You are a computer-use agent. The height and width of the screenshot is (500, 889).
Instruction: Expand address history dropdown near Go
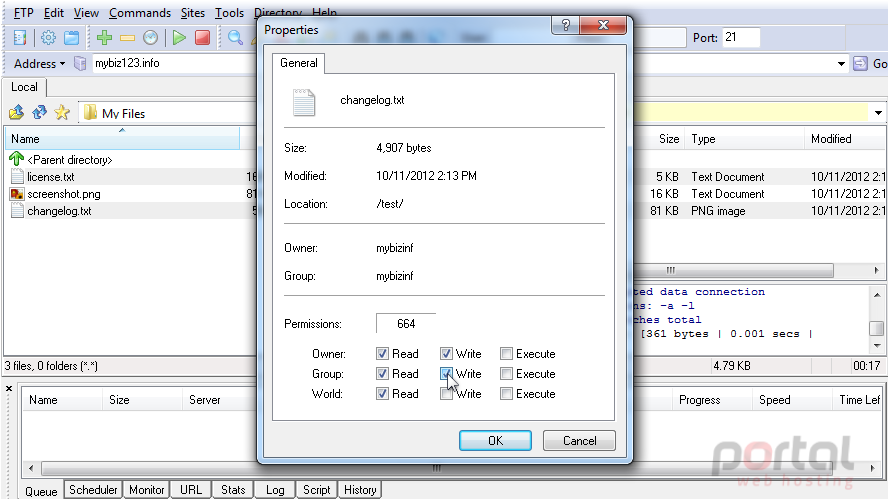[x=841, y=63]
